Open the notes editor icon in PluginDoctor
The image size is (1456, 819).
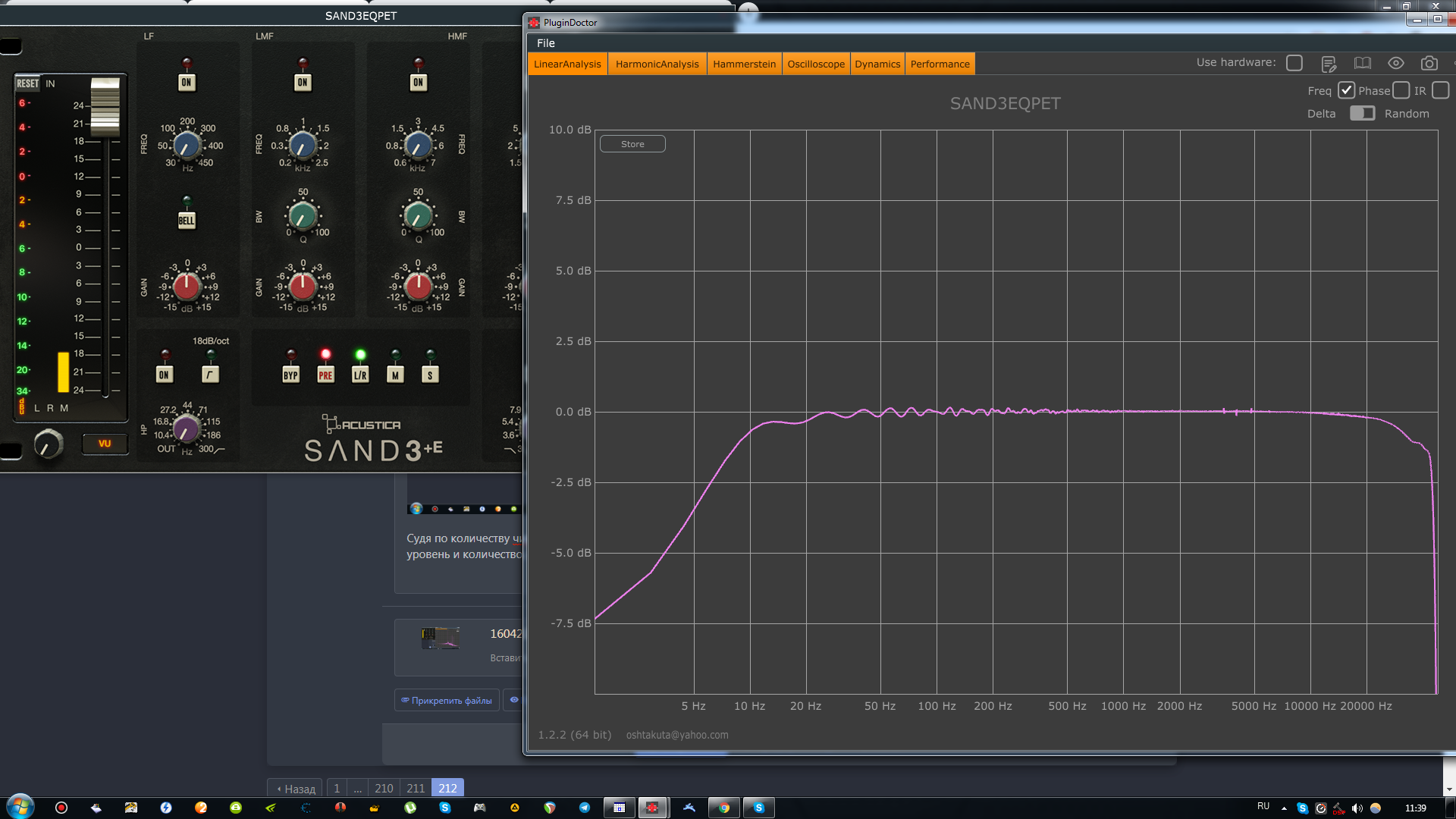click(1328, 64)
